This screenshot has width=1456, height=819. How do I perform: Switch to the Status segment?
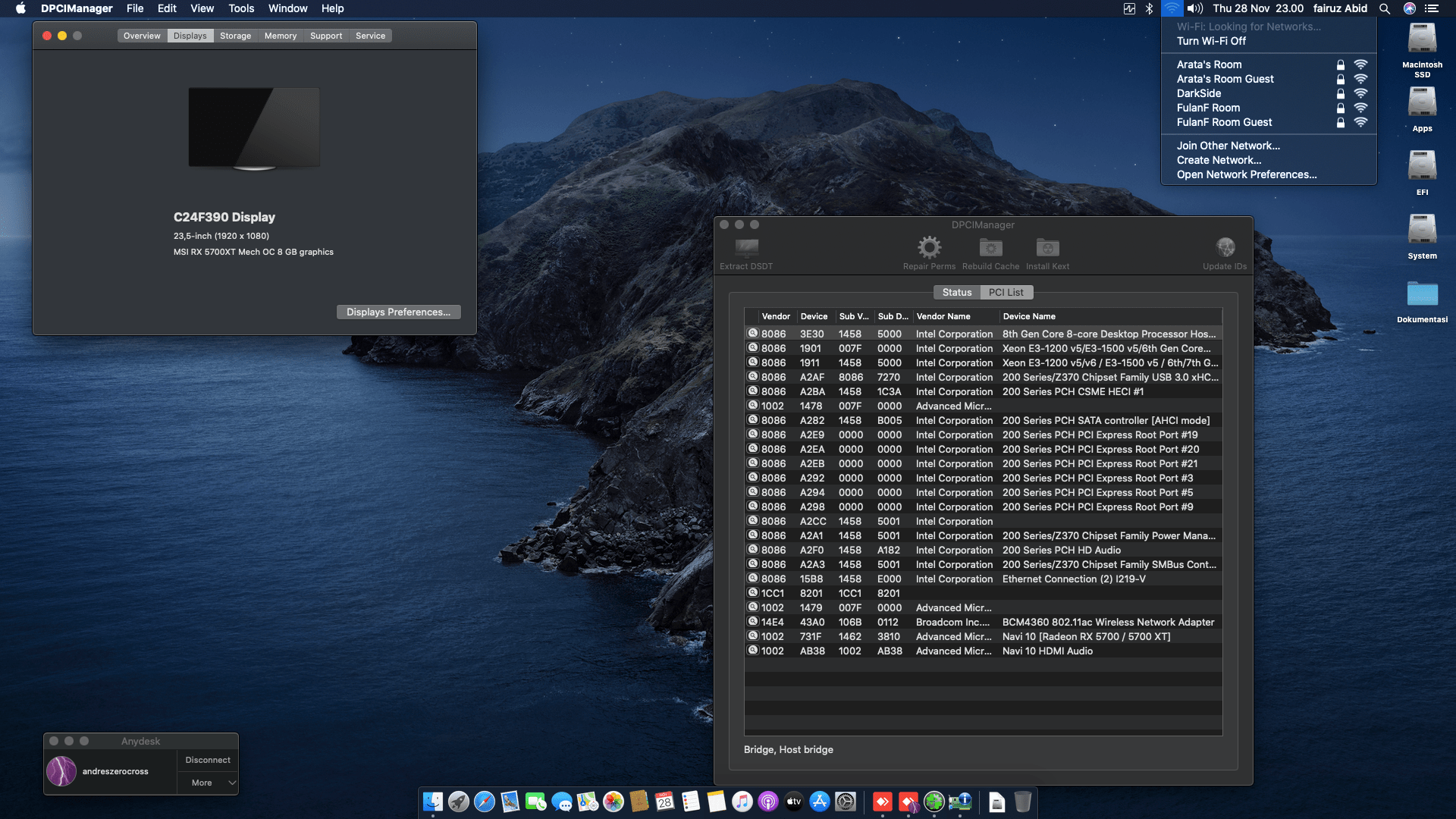tap(956, 292)
